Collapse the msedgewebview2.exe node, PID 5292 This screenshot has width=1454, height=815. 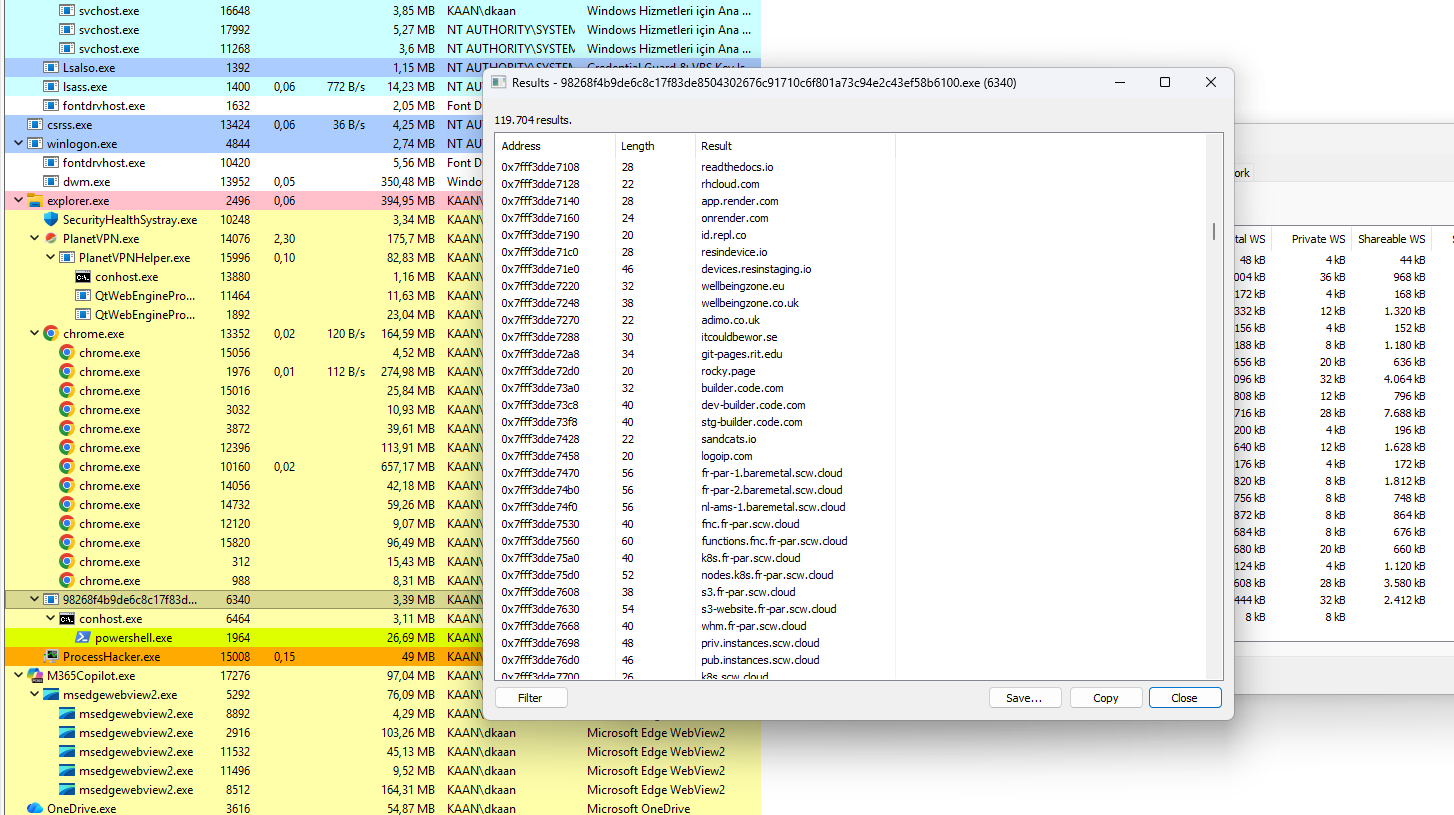pyautogui.click(x=34, y=694)
